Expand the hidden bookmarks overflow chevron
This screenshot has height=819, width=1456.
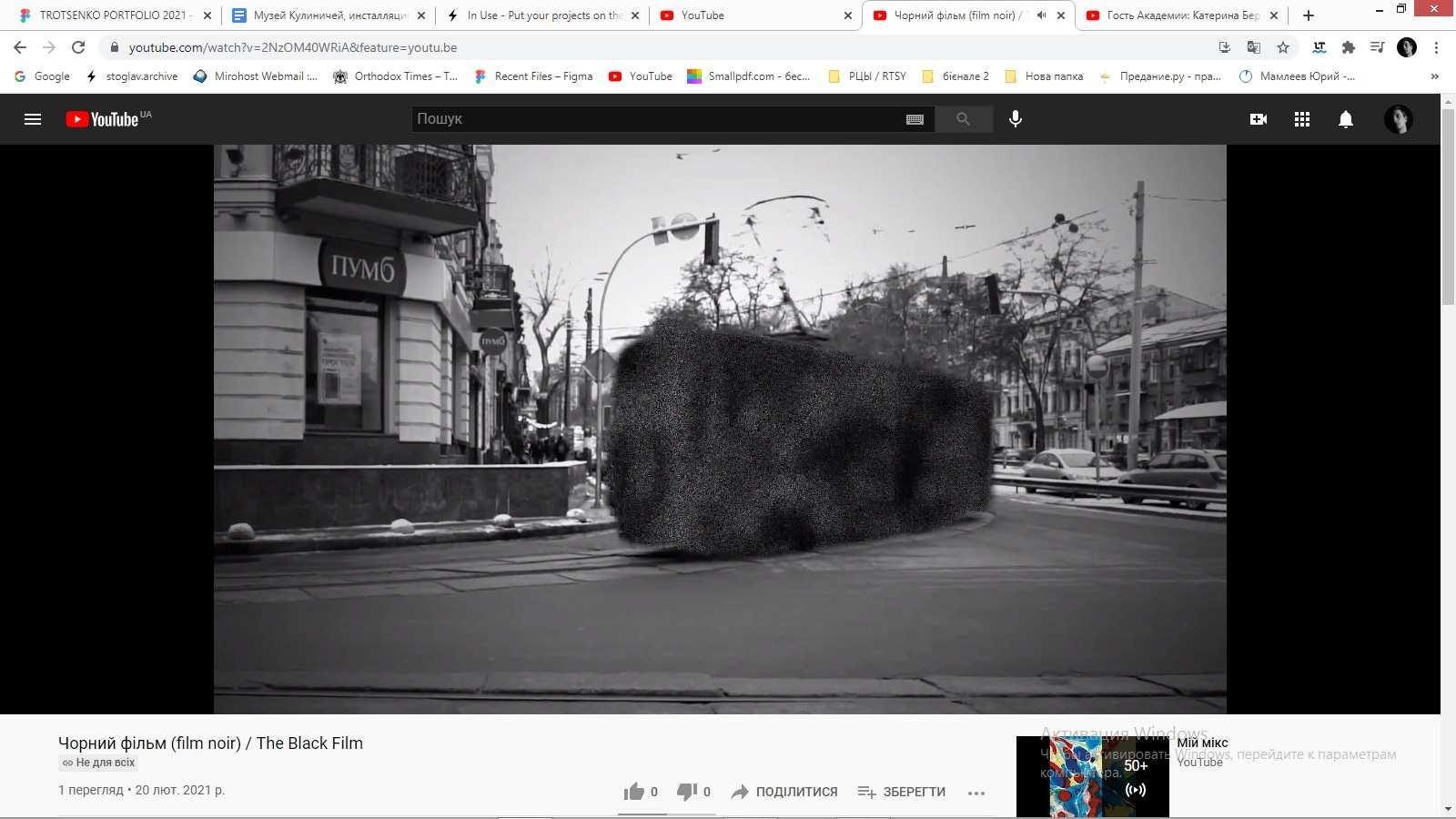1435,76
